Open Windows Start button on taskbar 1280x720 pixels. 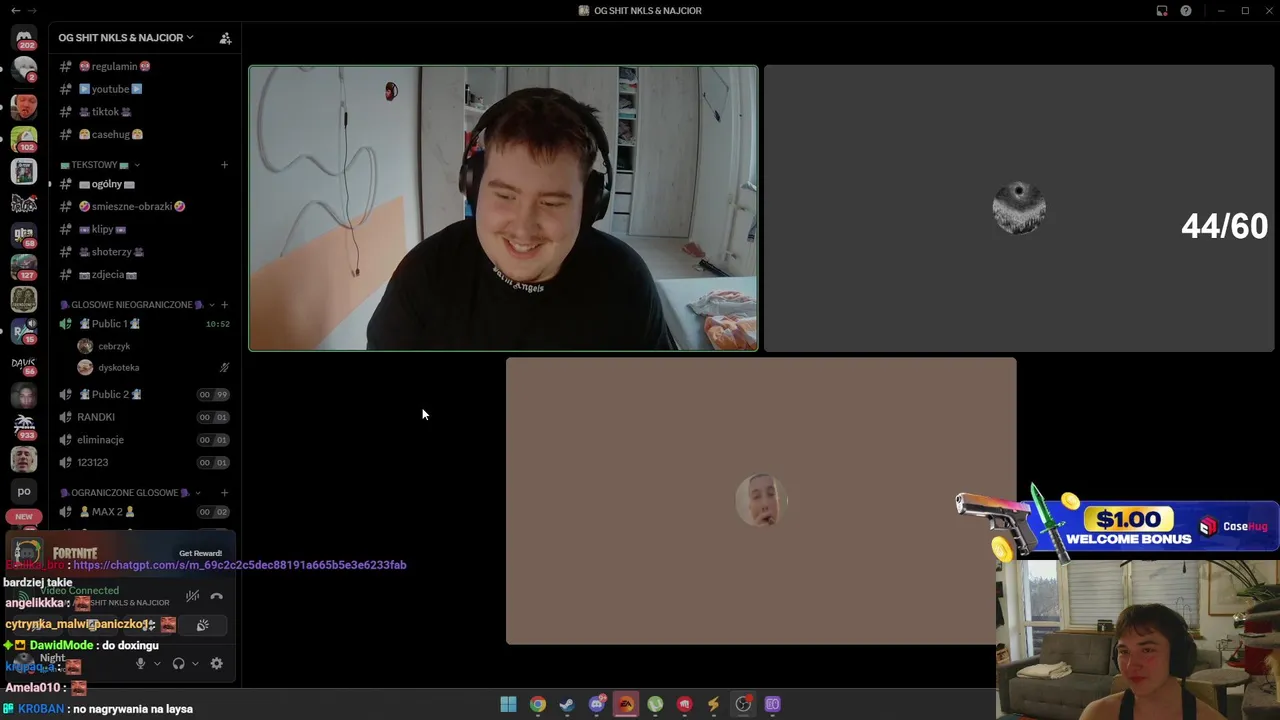[508, 704]
